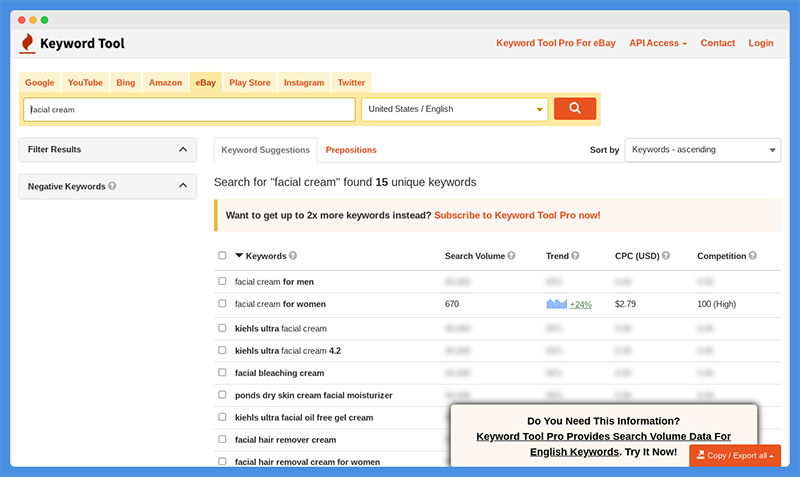Viewport: 800px width, 477px height.
Task: Click Keyword Tool Pro For eBay link
Action: (556, 43)
